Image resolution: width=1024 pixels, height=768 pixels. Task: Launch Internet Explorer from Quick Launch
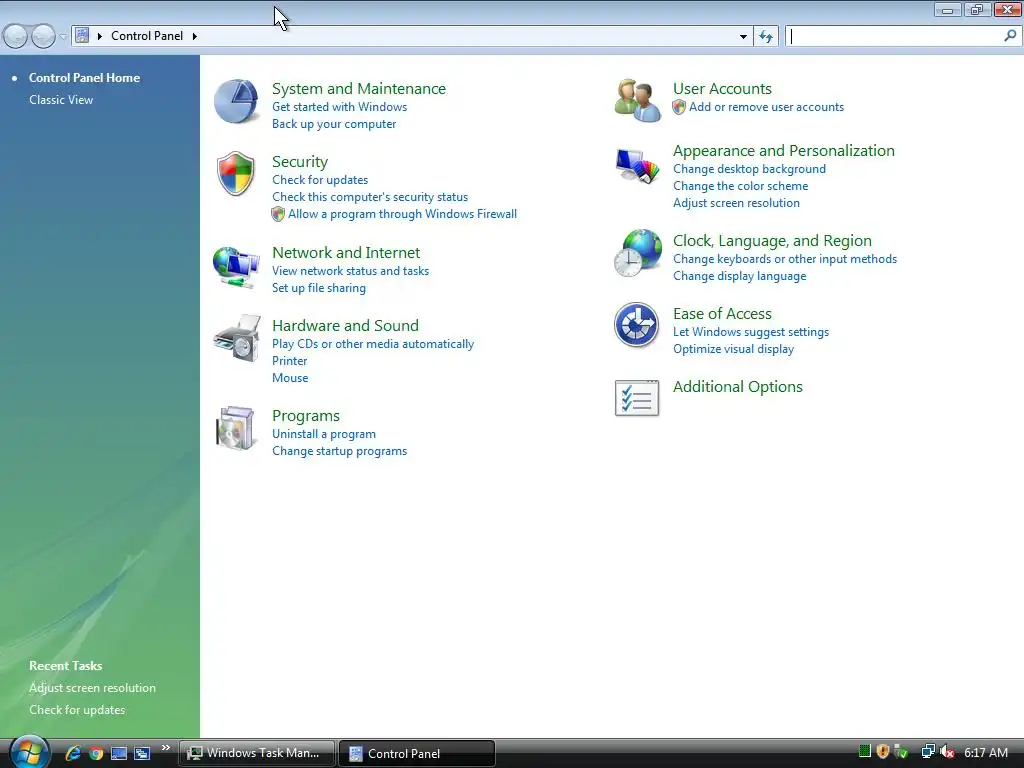[72, 753]
